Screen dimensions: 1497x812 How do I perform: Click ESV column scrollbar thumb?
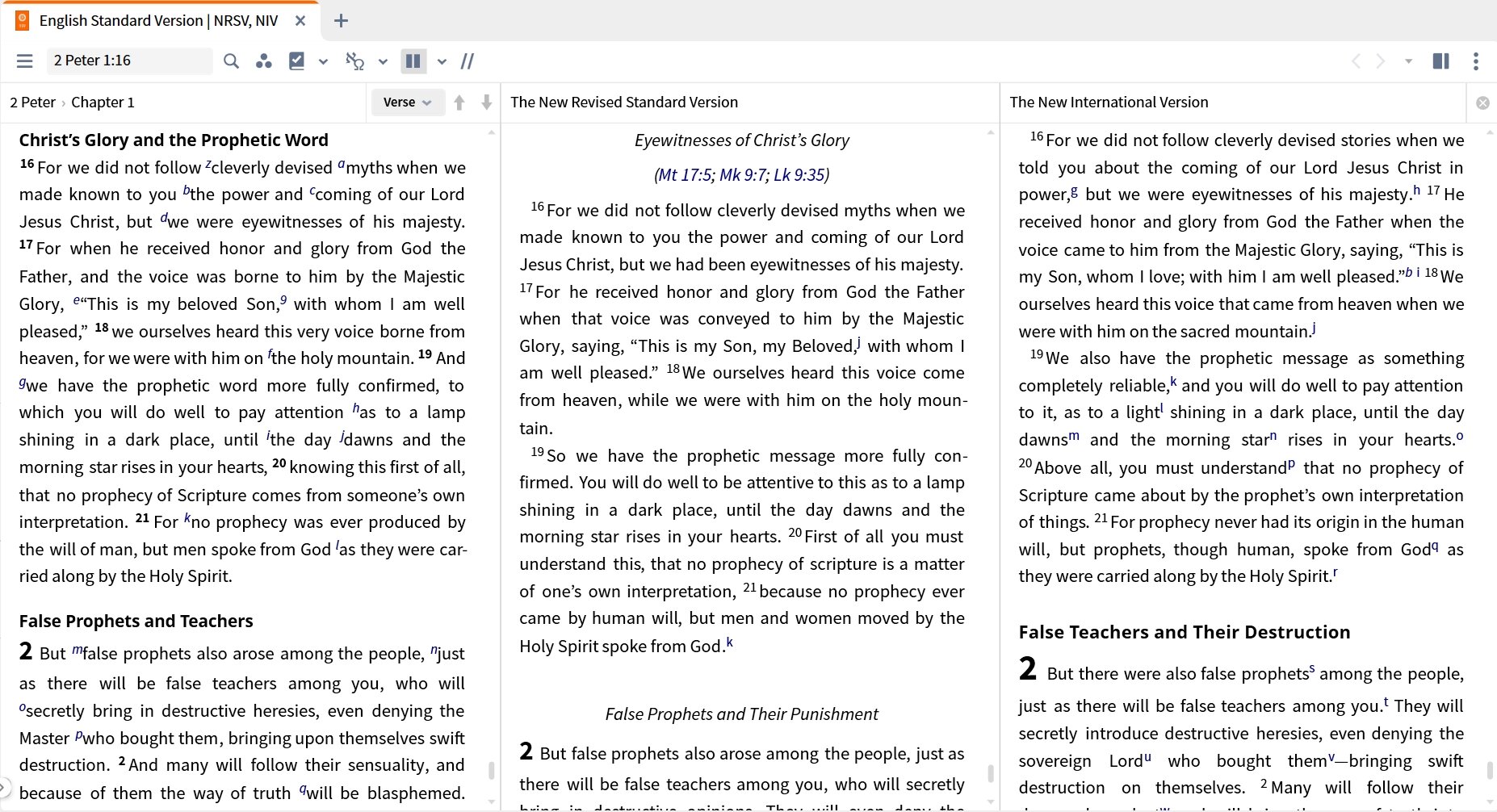491,769
